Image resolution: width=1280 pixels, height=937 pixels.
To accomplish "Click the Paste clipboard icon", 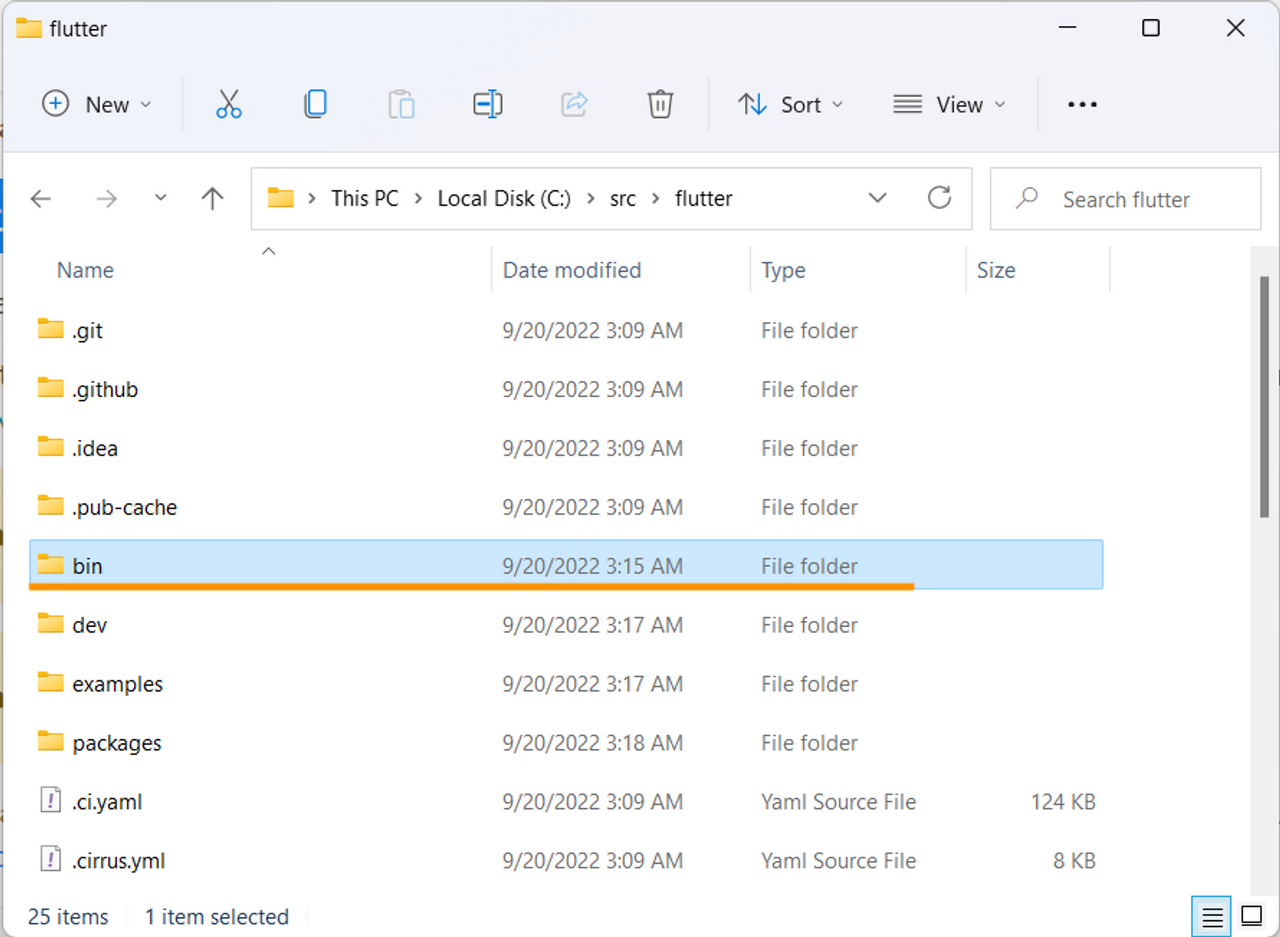I will click(401, 104).
